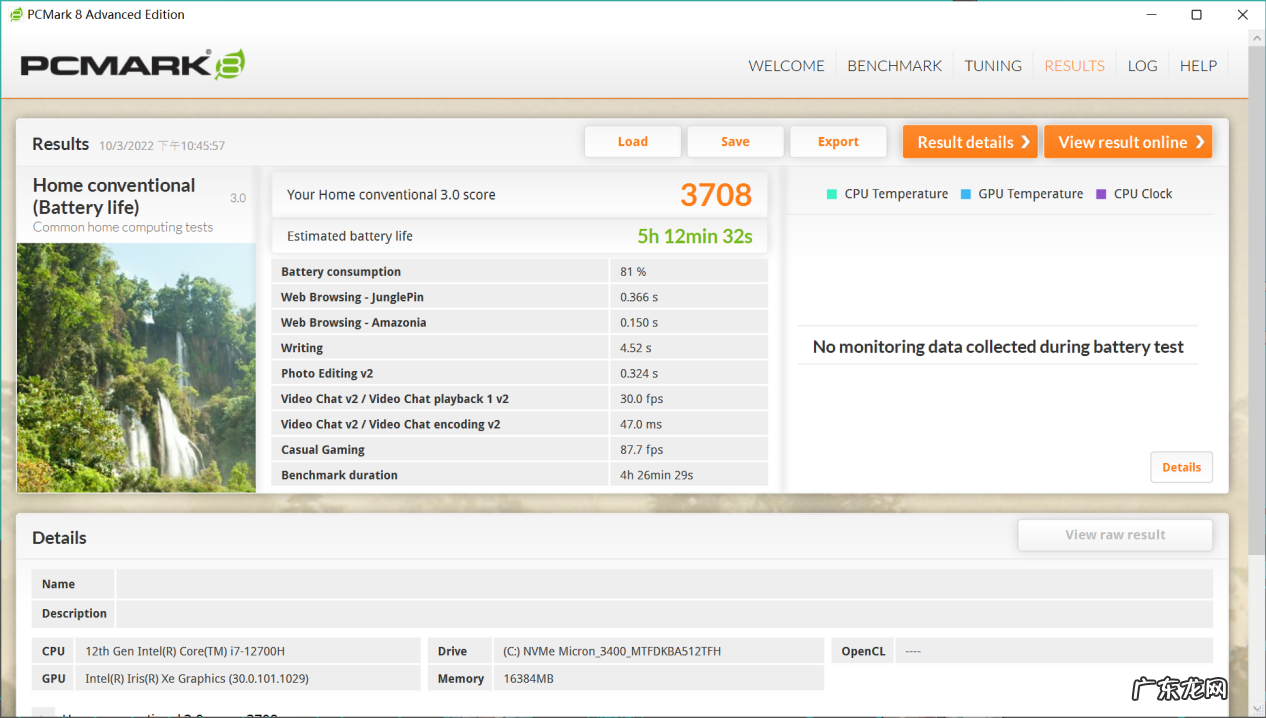Screen dimensions: 1266x718
Task: Click the Load button
Action: point(632,142)
